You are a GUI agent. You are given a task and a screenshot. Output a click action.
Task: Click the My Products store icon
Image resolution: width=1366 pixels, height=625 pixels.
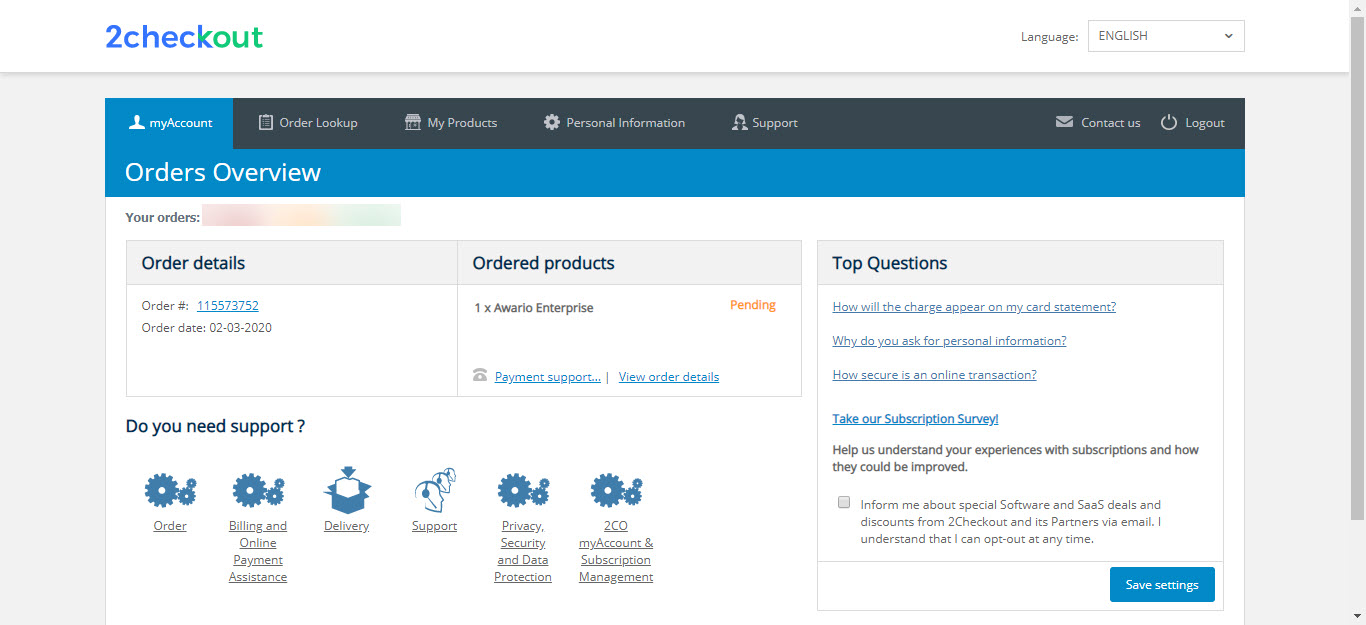click(x=413, y=122)
